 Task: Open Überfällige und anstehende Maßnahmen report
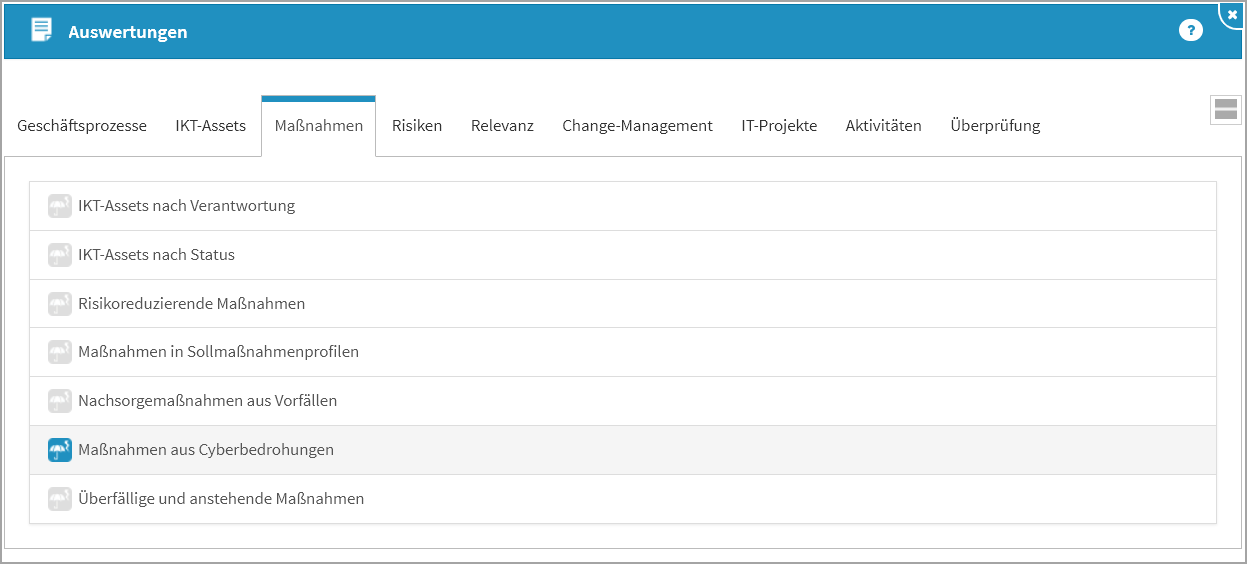click(221, 498)
